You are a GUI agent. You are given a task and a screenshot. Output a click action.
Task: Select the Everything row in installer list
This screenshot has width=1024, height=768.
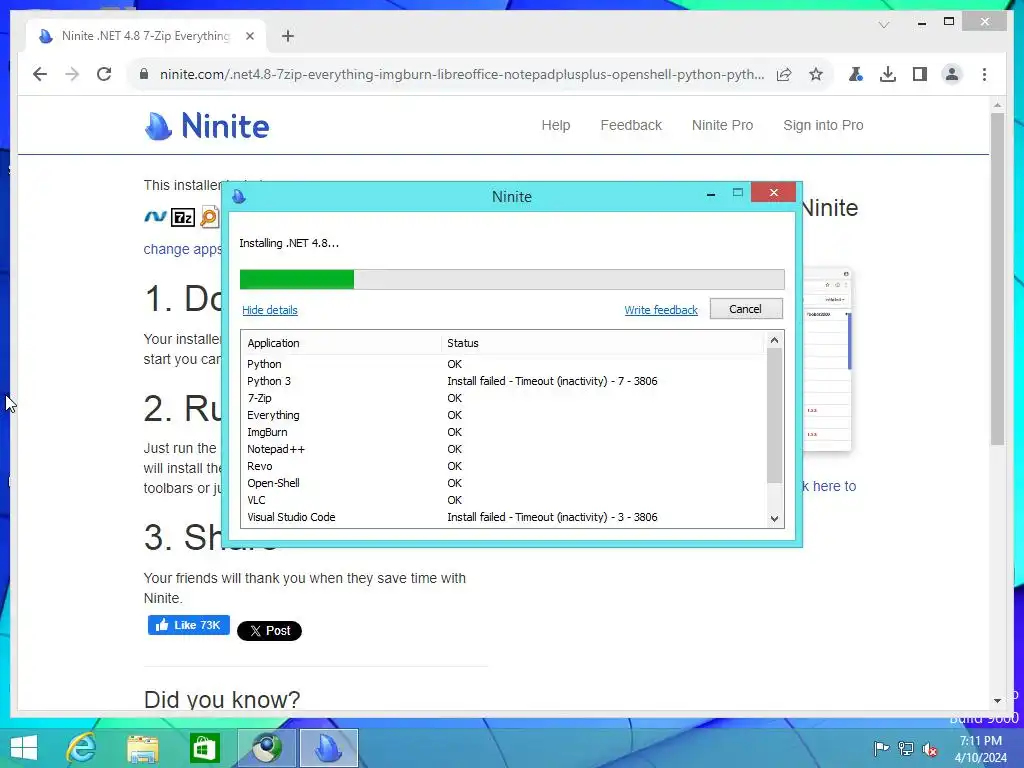click(504, 415)
